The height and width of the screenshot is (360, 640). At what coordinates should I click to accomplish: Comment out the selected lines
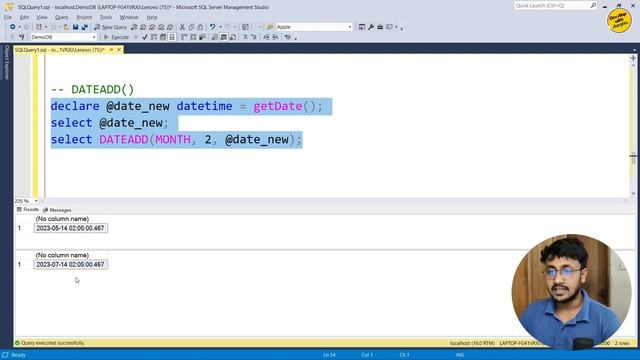(245, 37)
